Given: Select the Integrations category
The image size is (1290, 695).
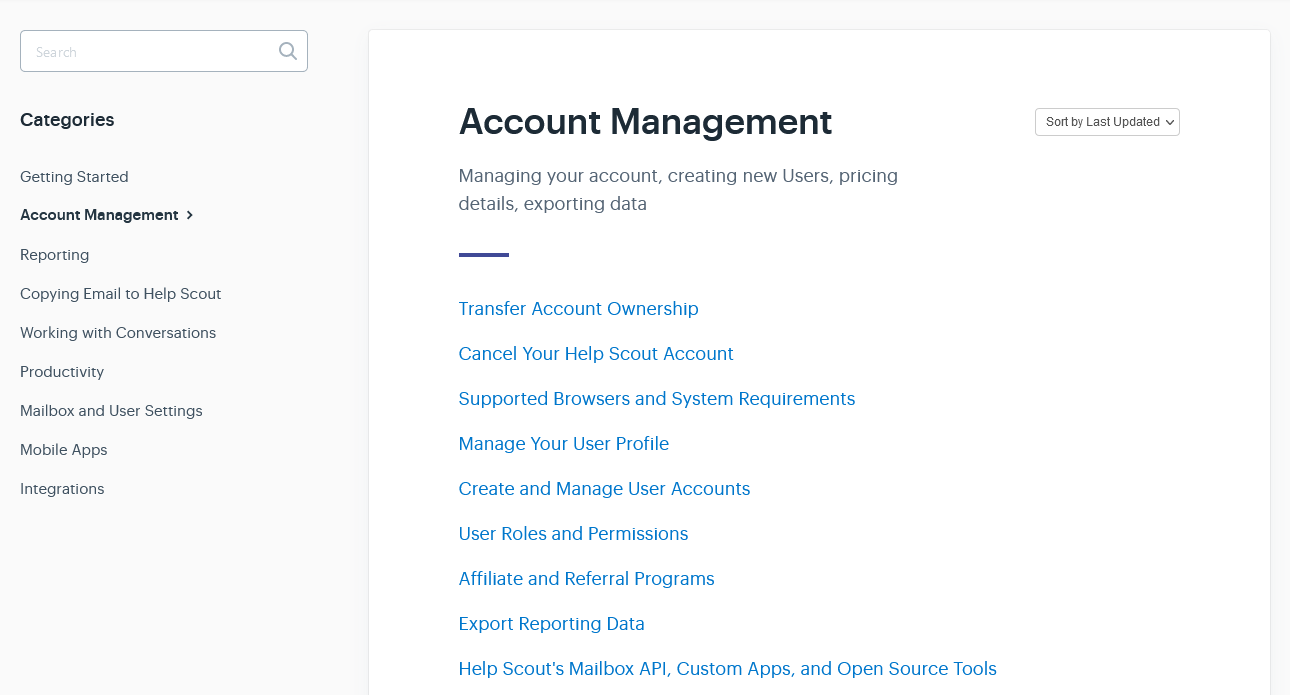Looking at the screenshot, I should coord(62,489).
